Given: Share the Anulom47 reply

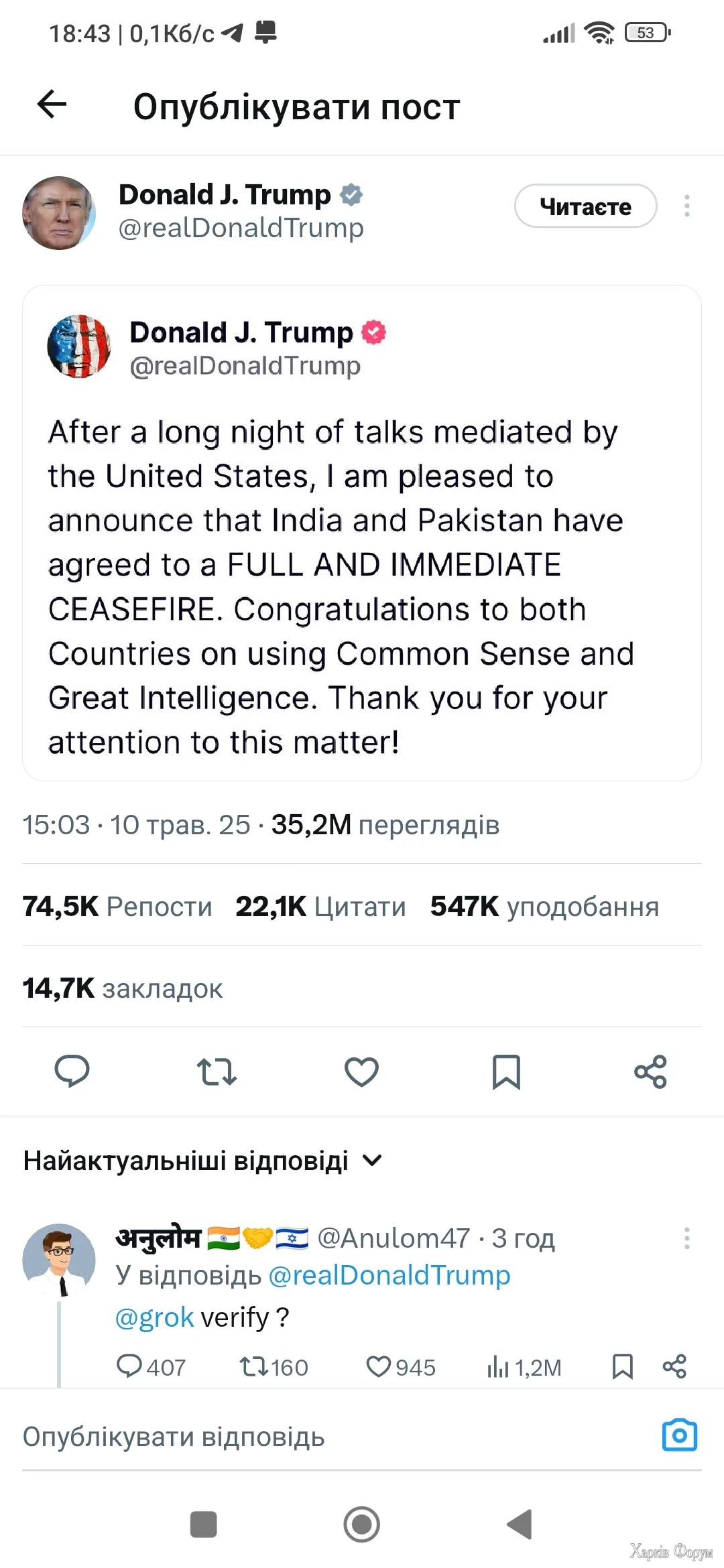Looking at the screenshot, I should coord(674,1366).
